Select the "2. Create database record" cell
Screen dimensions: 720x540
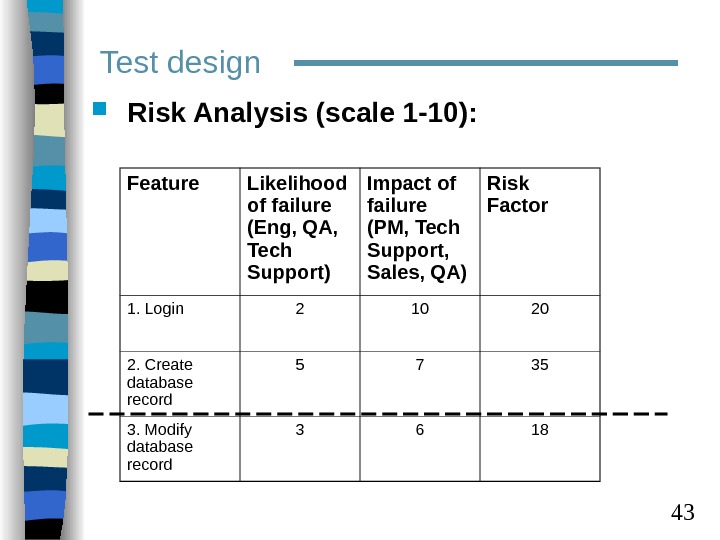(x=161, y=381)
